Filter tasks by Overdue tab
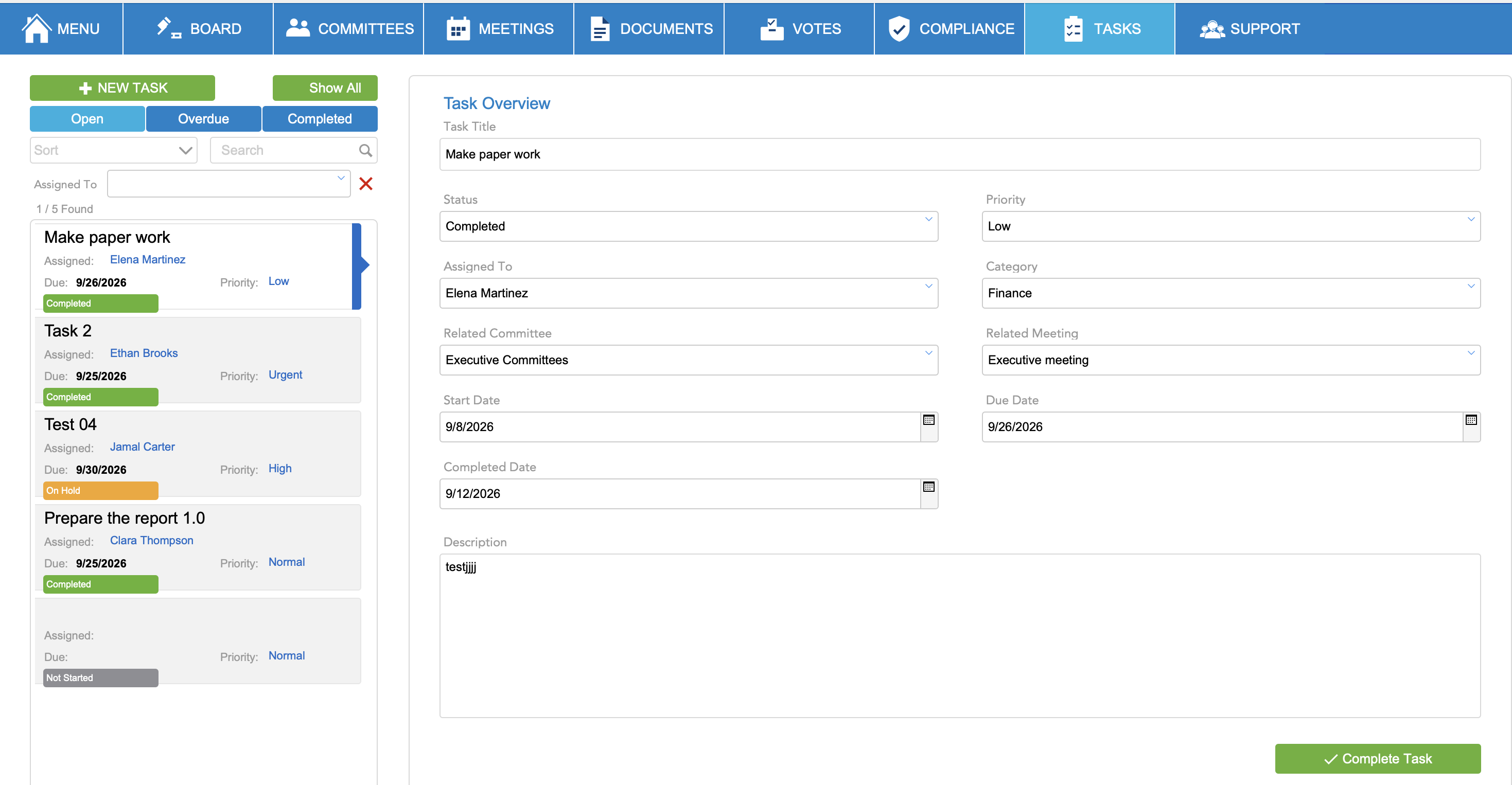This screenshot has width=1512, height=785. 203,118
